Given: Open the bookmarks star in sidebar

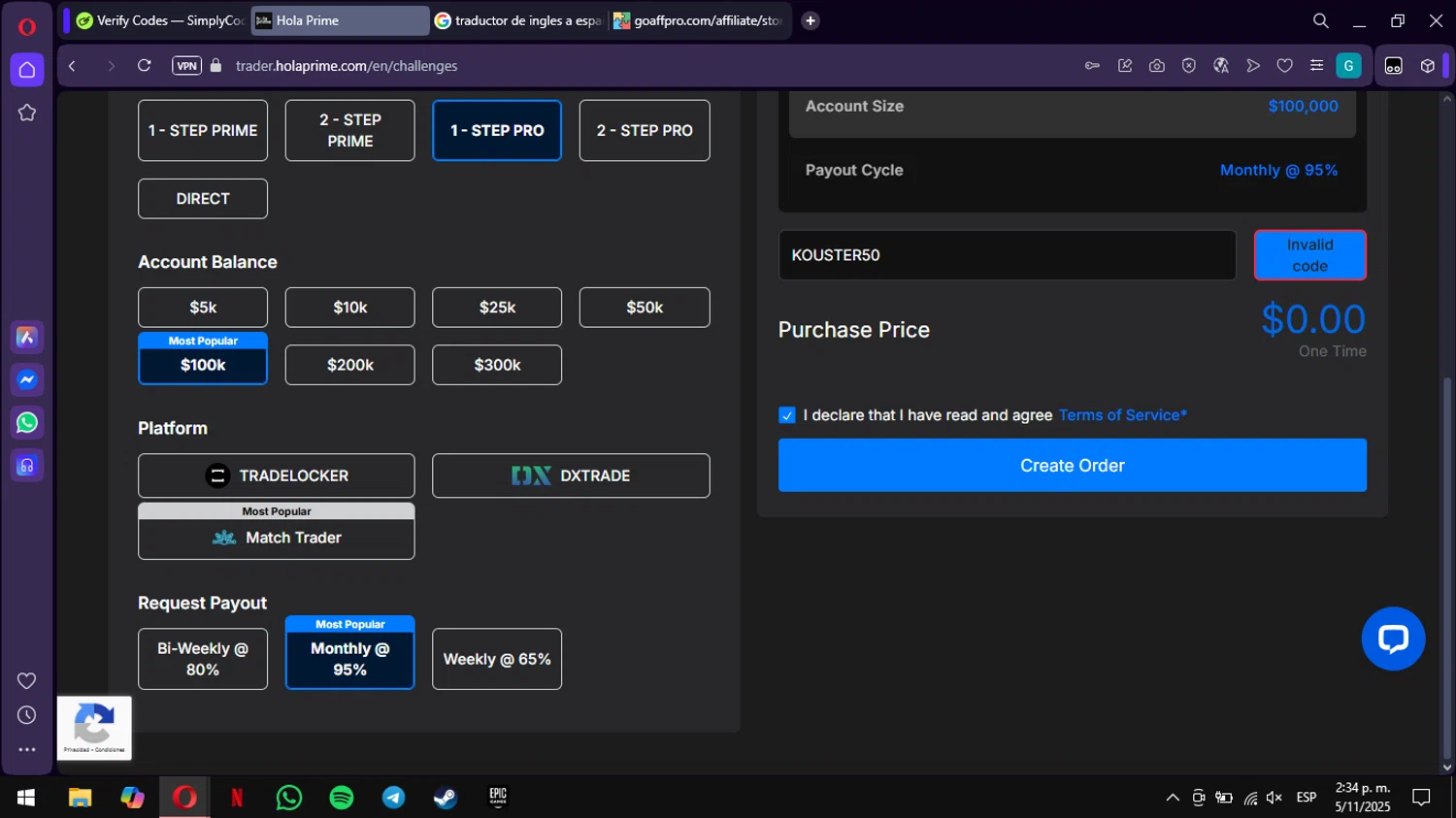Looking at the screenshot, I should point(27,113).
